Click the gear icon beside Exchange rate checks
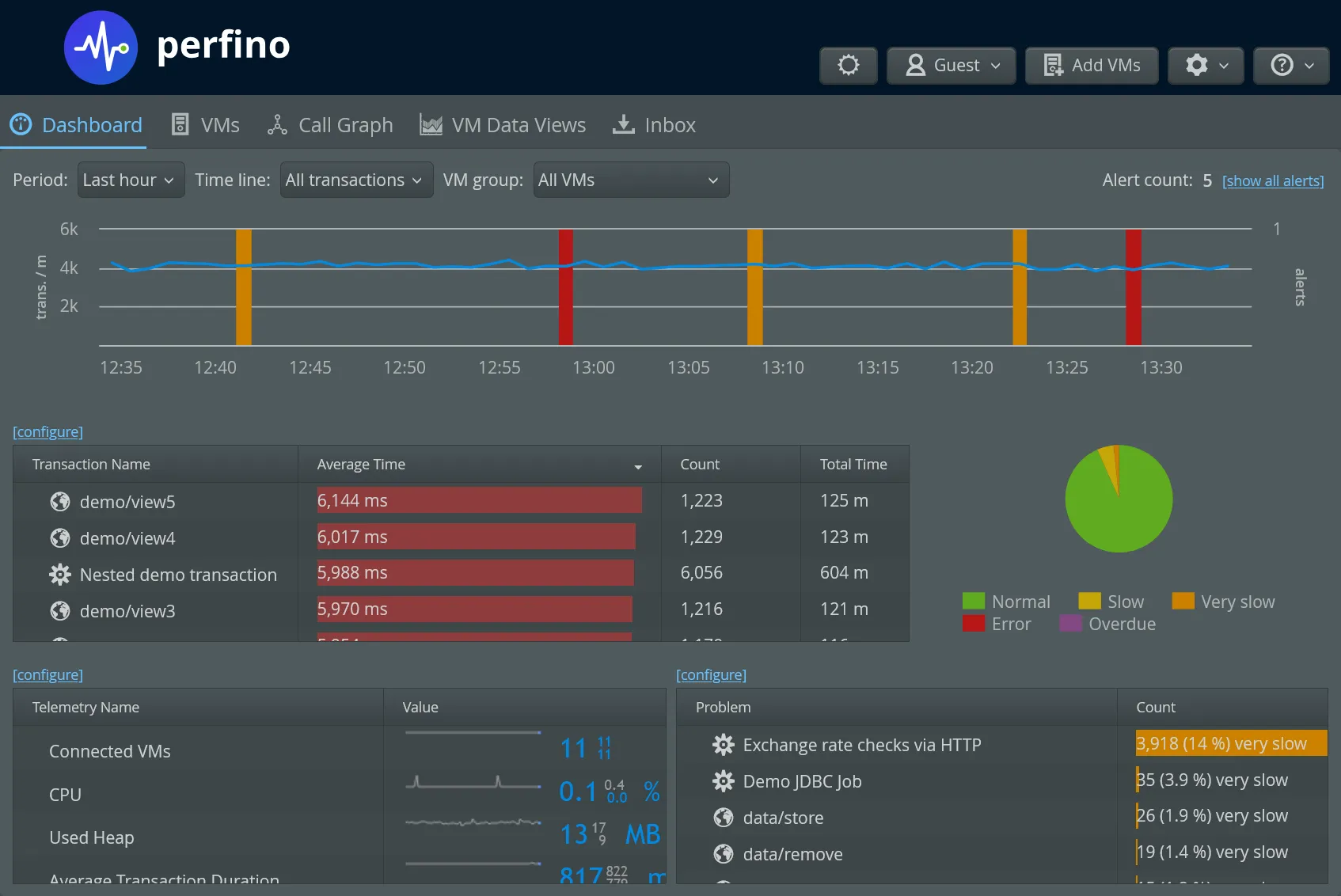The height and width of the screenshot is (896, 1341). (x=722, y=744)
